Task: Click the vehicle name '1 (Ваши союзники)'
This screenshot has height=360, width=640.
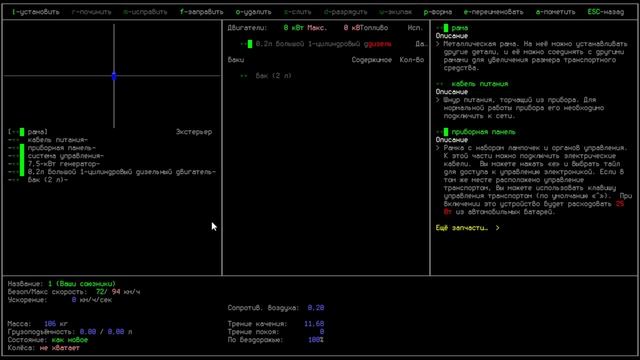Action: 82,284
